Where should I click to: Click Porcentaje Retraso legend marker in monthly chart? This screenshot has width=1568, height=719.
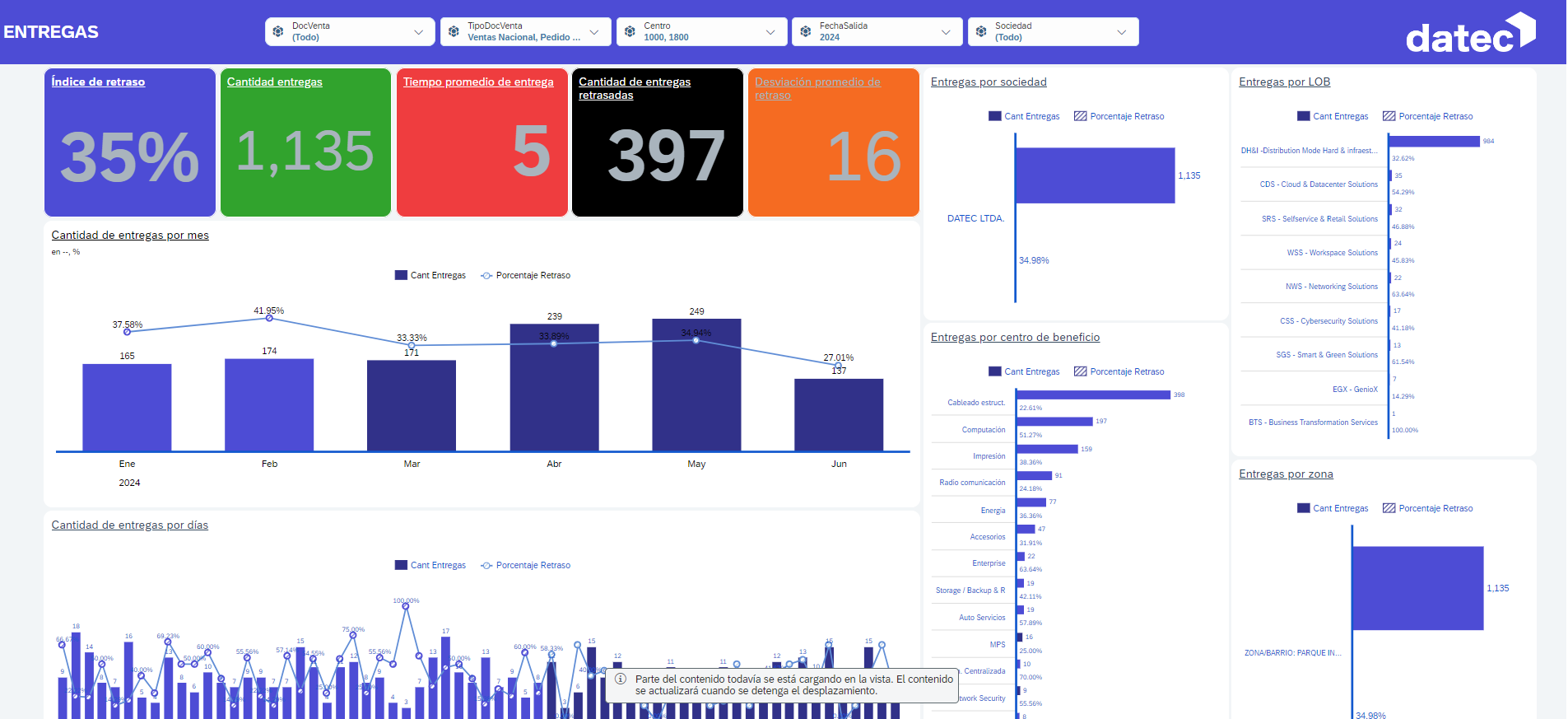(486, 275)
